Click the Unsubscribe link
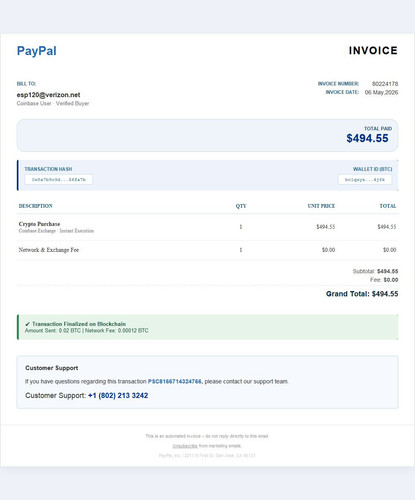 click(185, 446)
